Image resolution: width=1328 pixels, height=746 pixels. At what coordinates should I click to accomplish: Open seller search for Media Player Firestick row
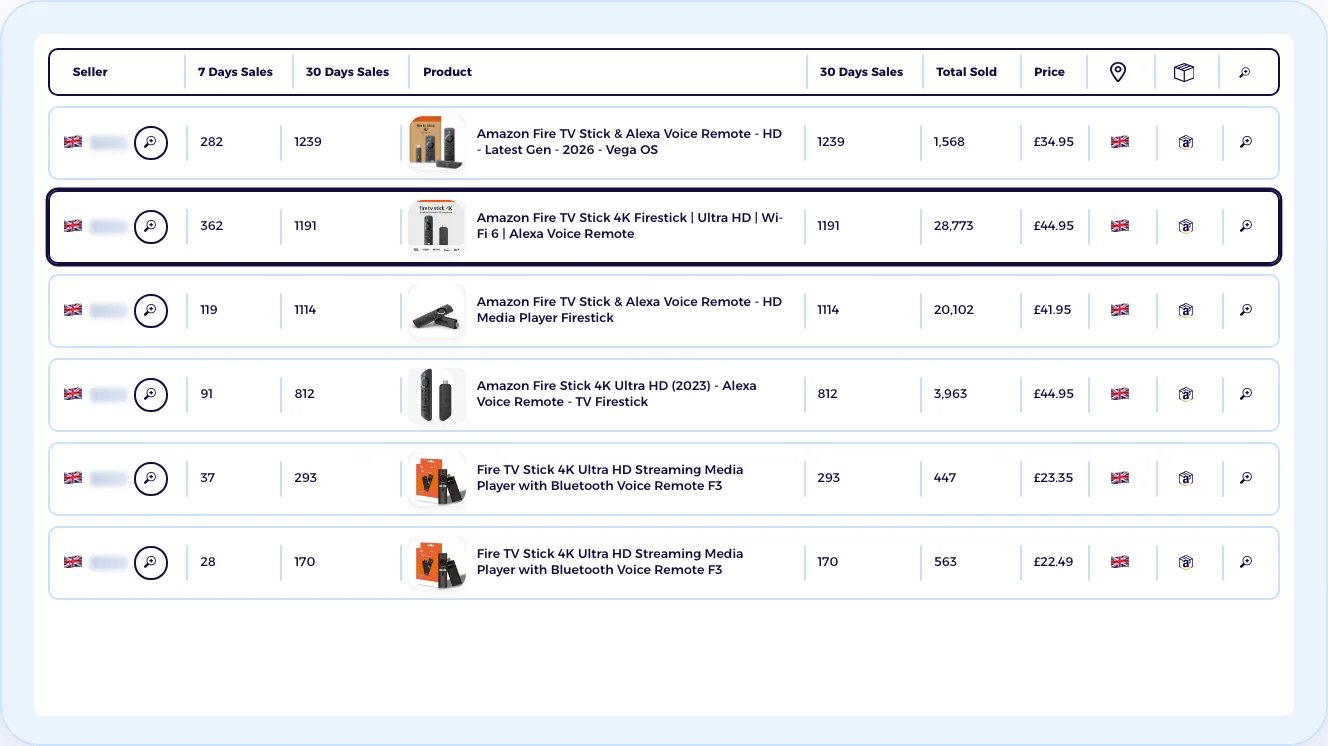[151, 310]
